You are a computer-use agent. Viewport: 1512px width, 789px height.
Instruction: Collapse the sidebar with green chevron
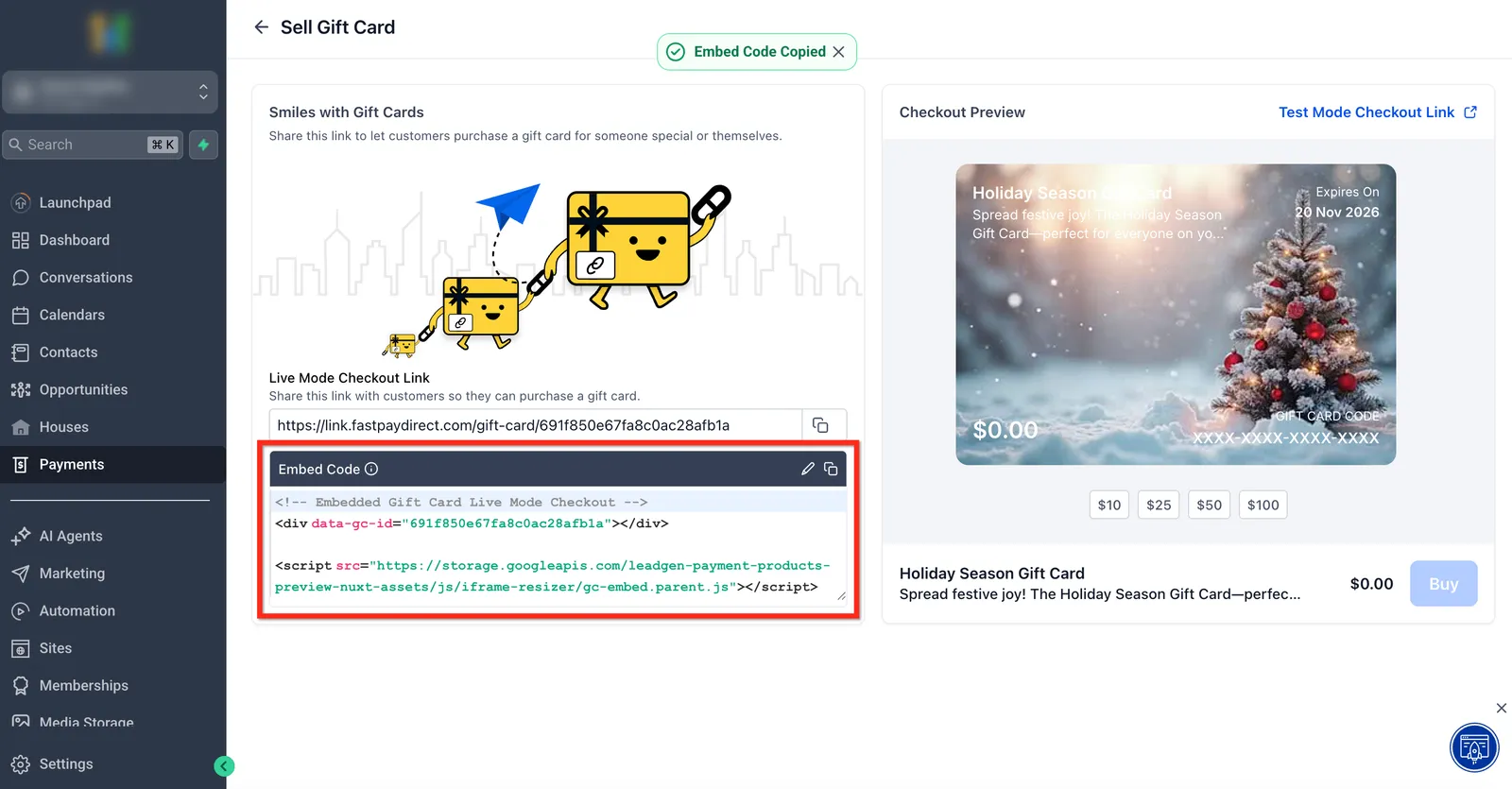(224, 766)
